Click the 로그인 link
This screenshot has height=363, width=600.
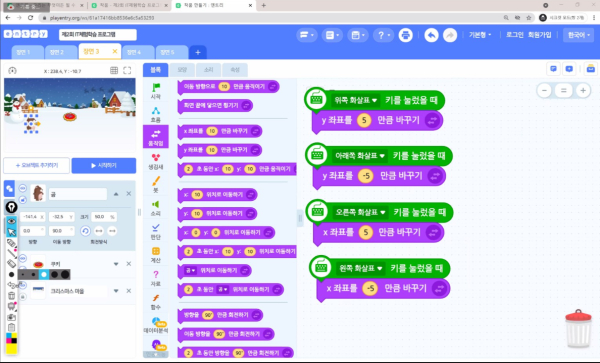point(515,35)
